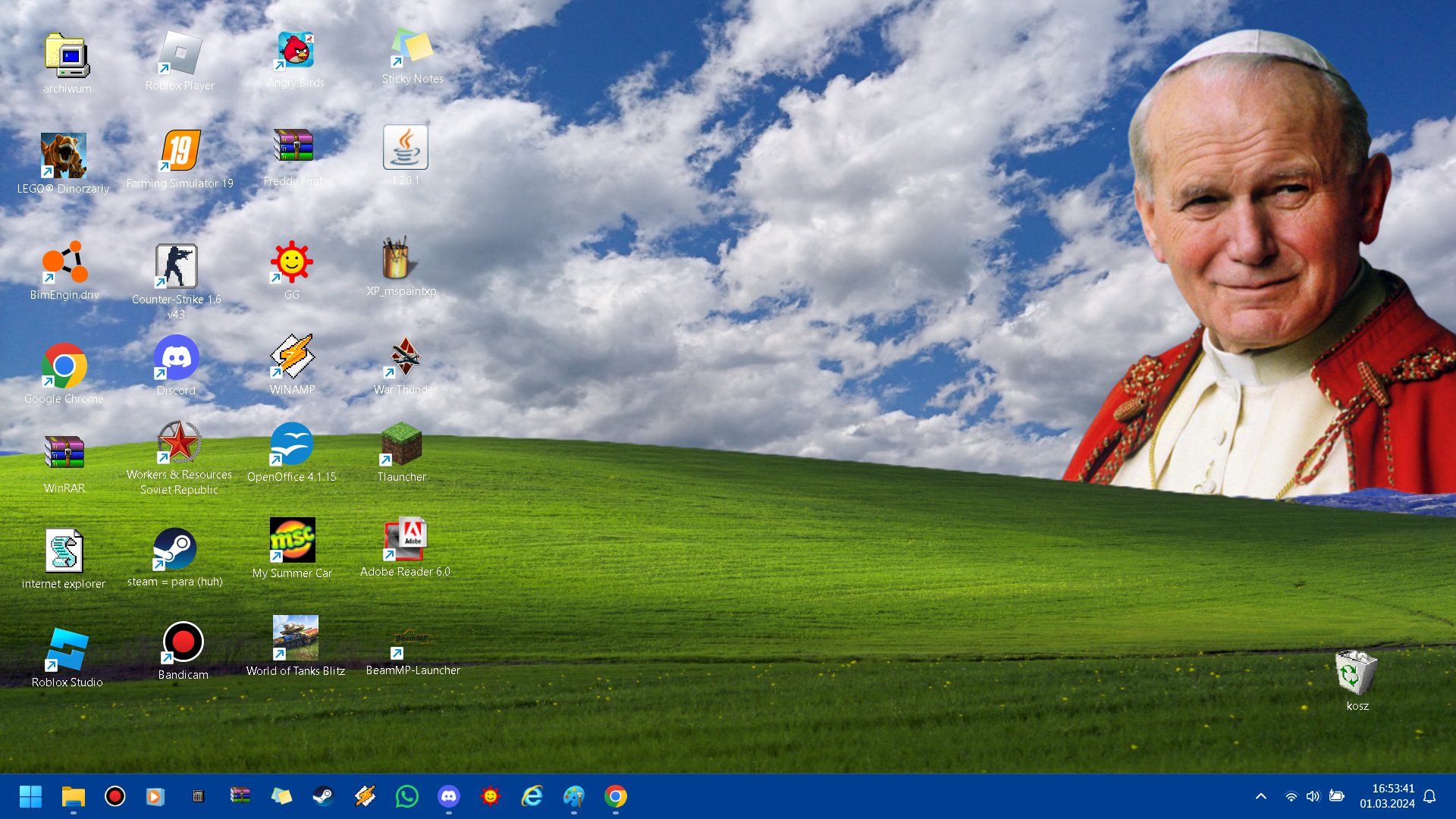Open Bandicam from the taskbar
The height and width of the screenshot is (819, 1456).
point(115,796)
